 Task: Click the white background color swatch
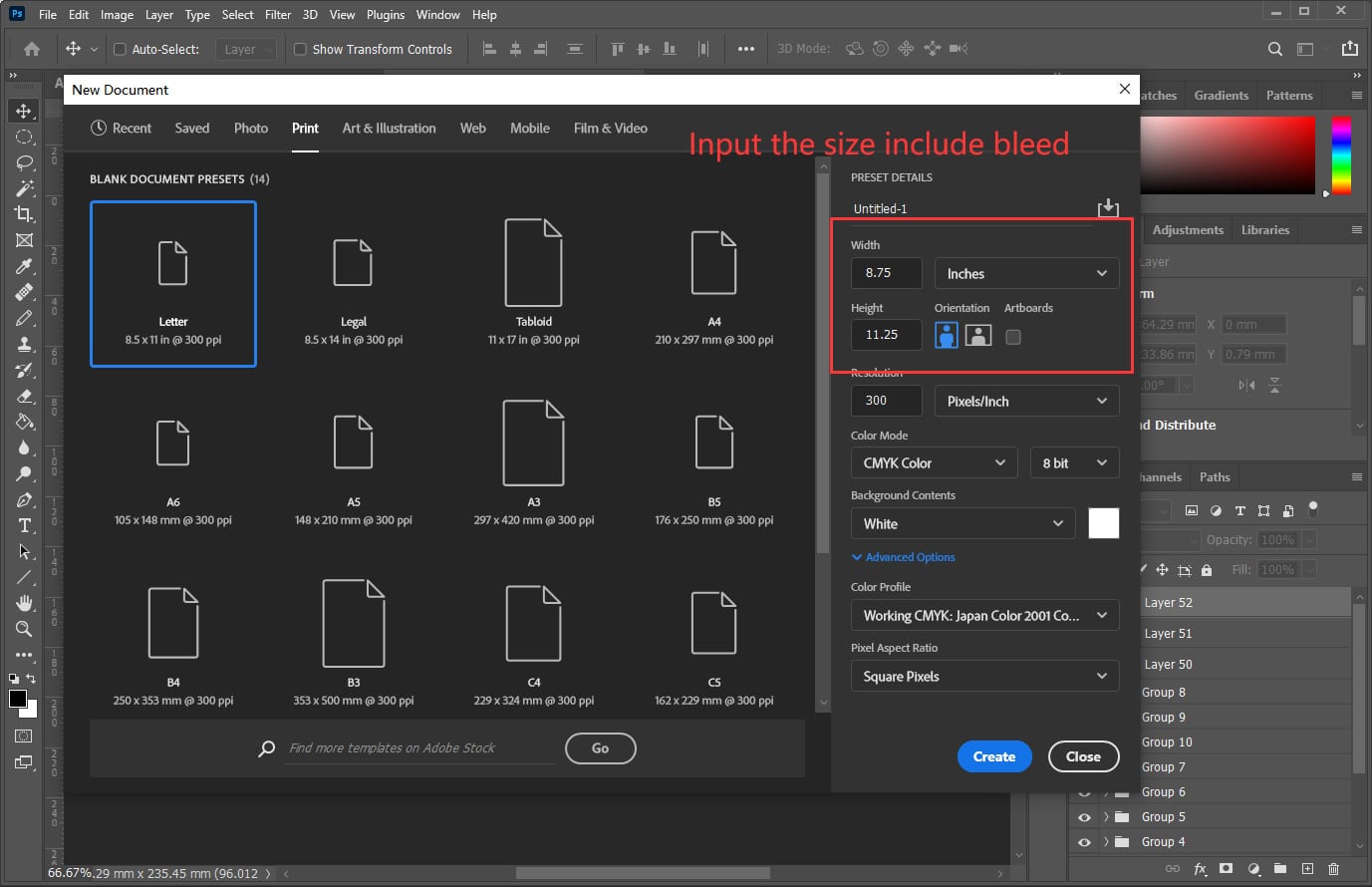pyautogui.click(x=1104, y=523)
